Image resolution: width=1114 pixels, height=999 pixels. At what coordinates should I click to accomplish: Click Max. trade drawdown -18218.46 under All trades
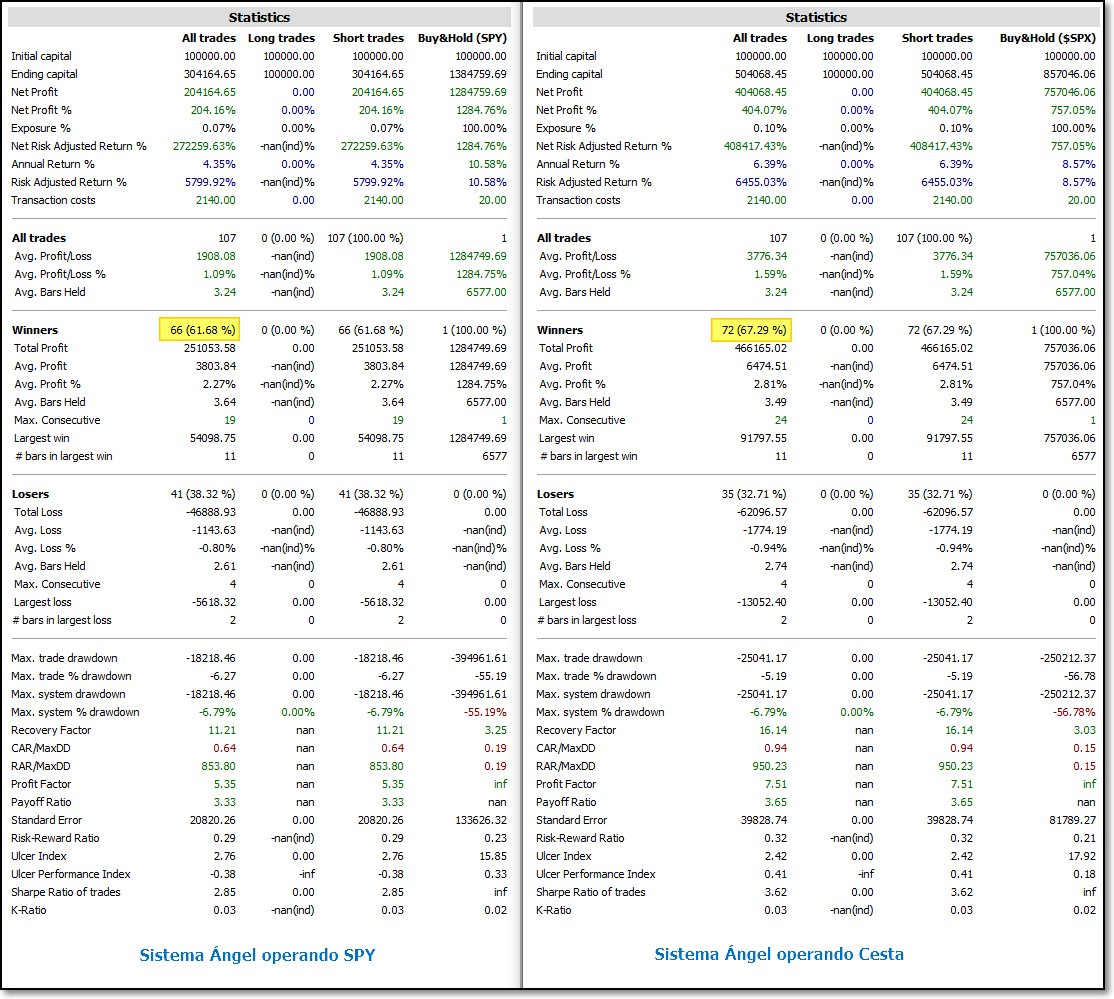210,658
